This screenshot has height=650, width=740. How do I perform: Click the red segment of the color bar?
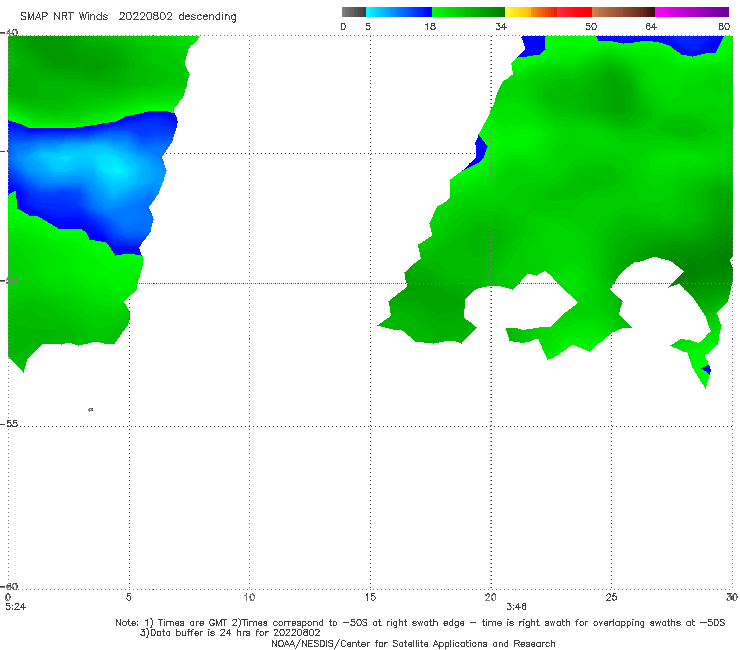(x=574, y=12)
